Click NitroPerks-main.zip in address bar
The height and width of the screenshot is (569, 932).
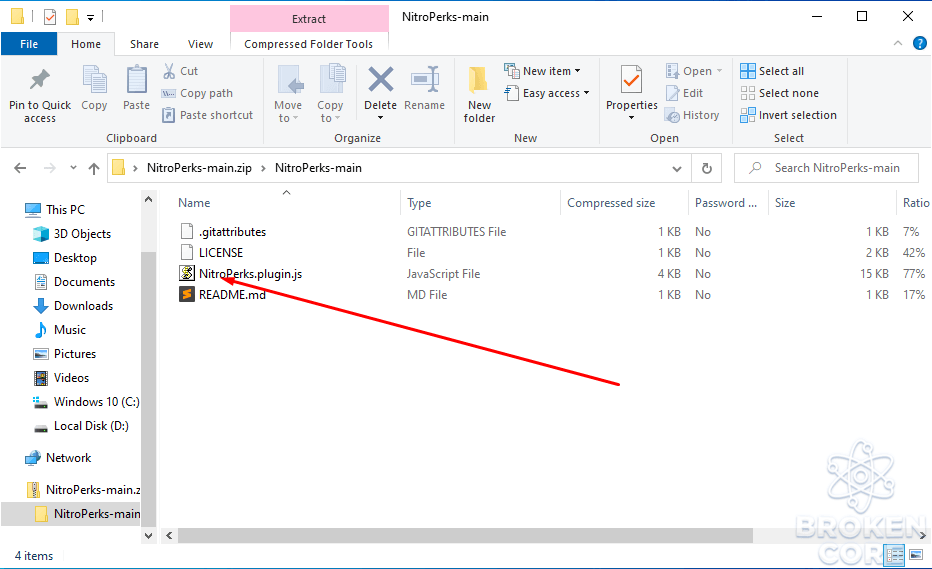[199, 168]
